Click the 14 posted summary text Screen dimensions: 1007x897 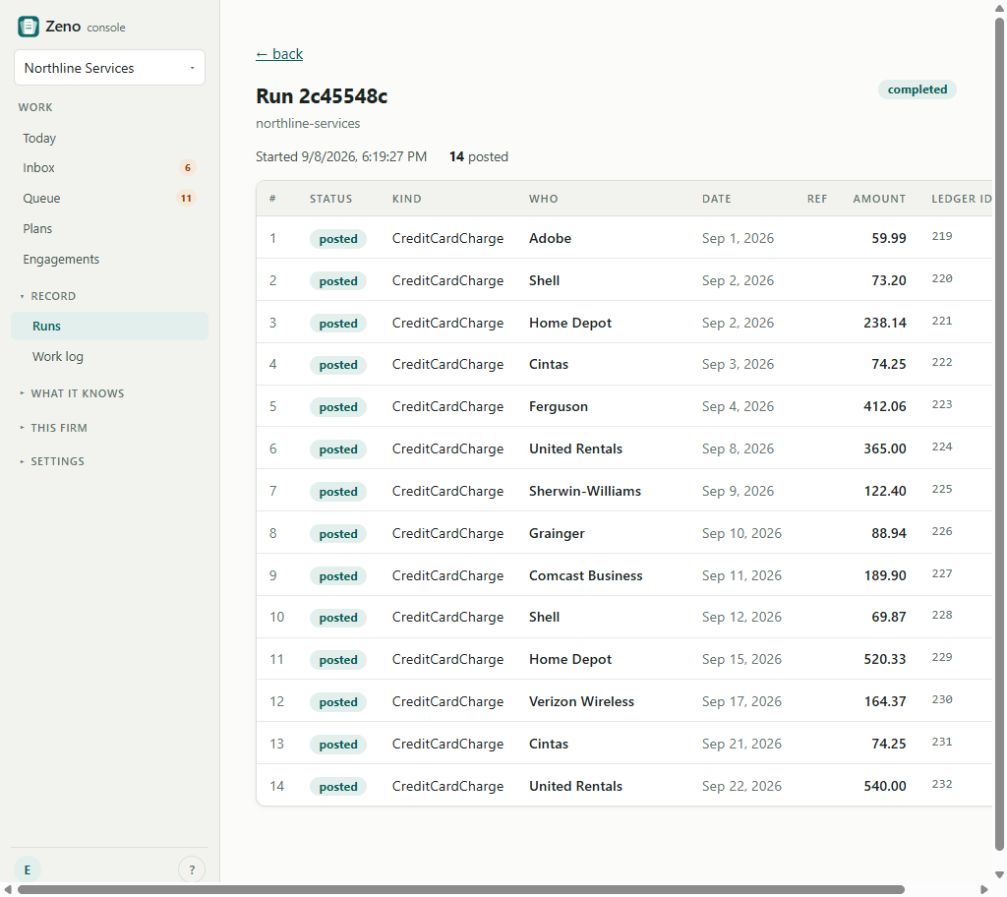[478, 157]
